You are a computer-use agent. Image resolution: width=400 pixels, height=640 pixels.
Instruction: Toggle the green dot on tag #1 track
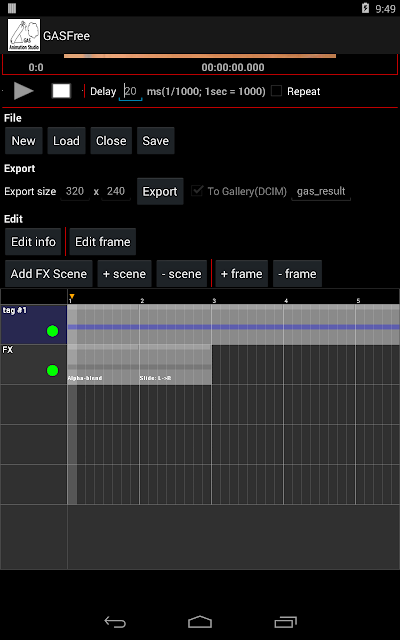tap(52, 331)
